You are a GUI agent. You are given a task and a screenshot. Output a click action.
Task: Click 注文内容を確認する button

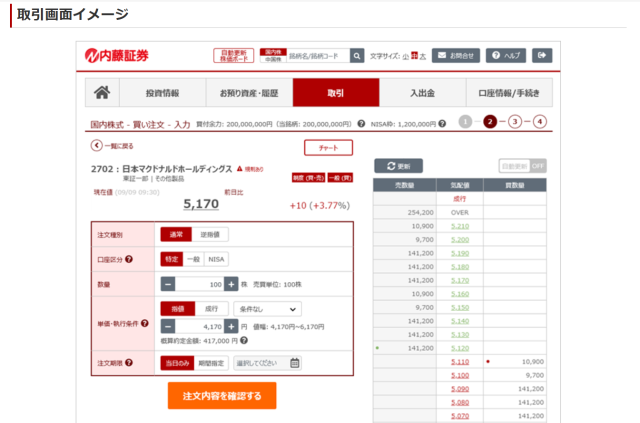click(222, 396)
